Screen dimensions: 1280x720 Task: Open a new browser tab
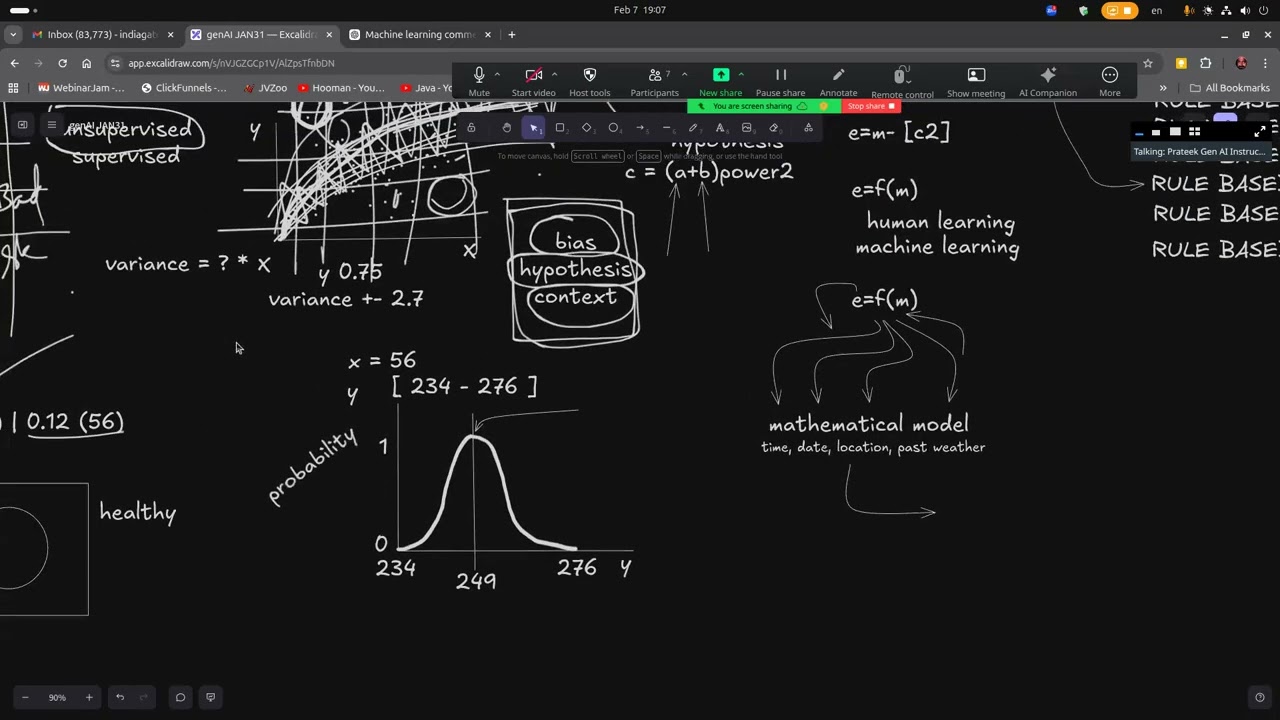pyautogui.click(x=512, y=34)
